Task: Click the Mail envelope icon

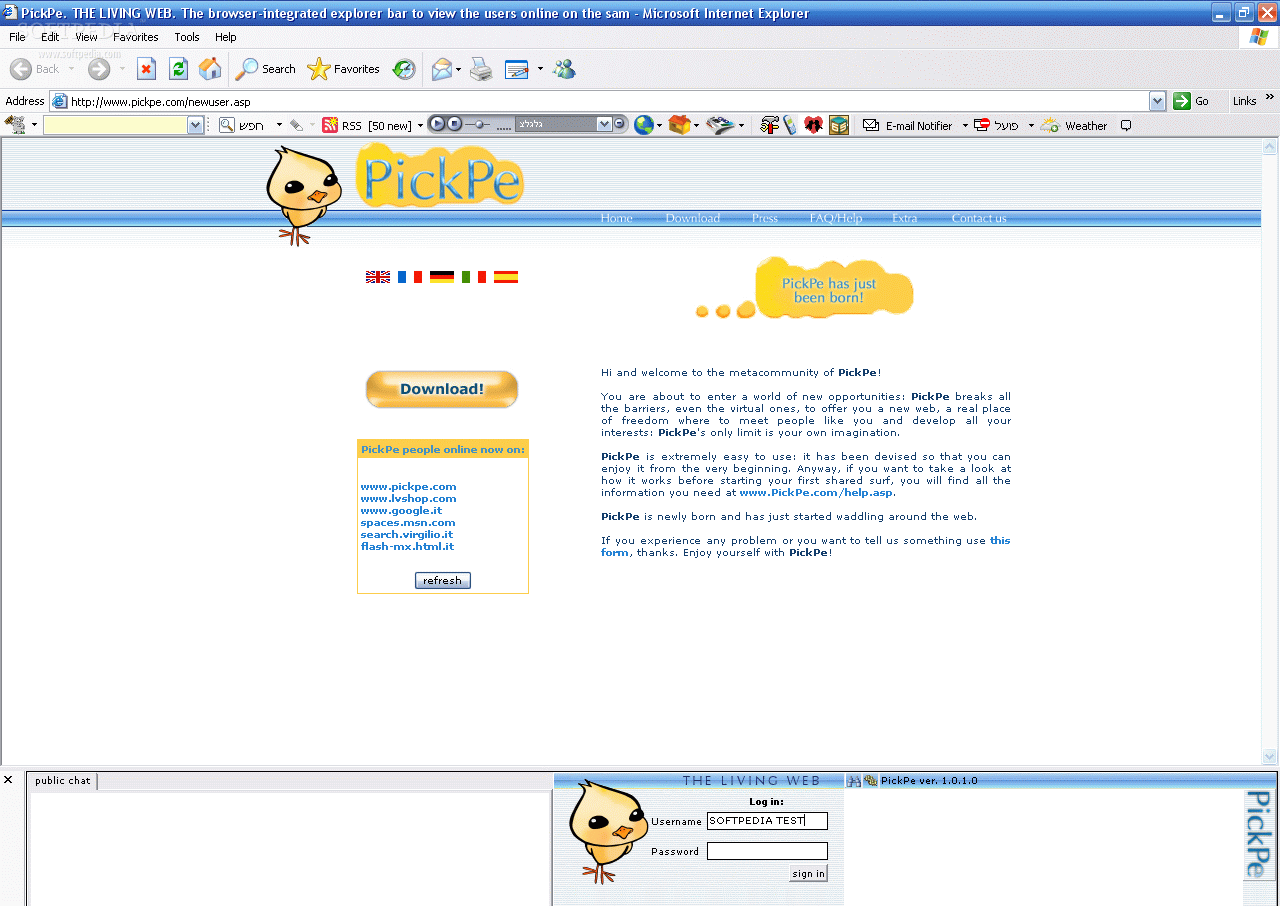Action: coord(441,69)
